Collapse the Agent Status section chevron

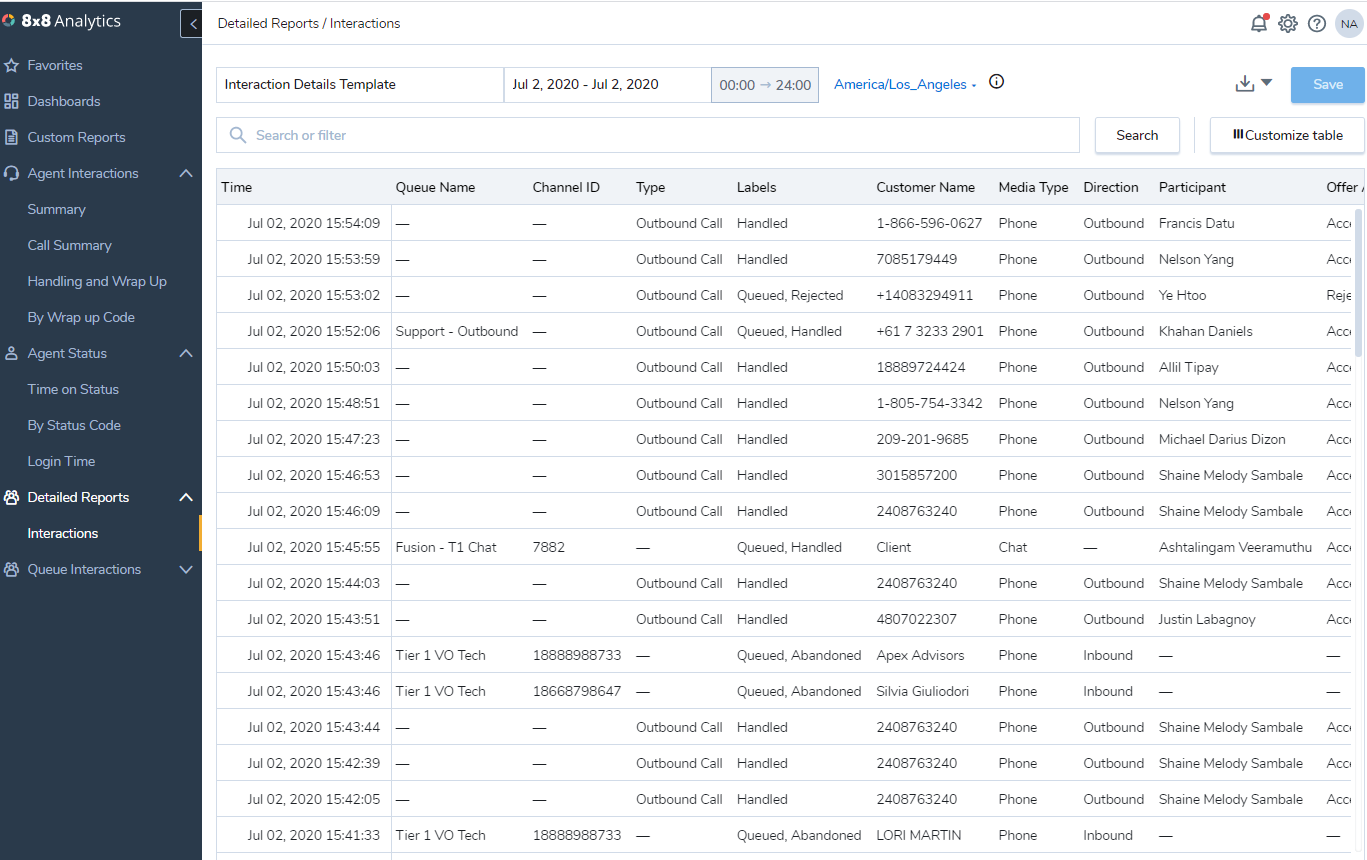point(186,353)
